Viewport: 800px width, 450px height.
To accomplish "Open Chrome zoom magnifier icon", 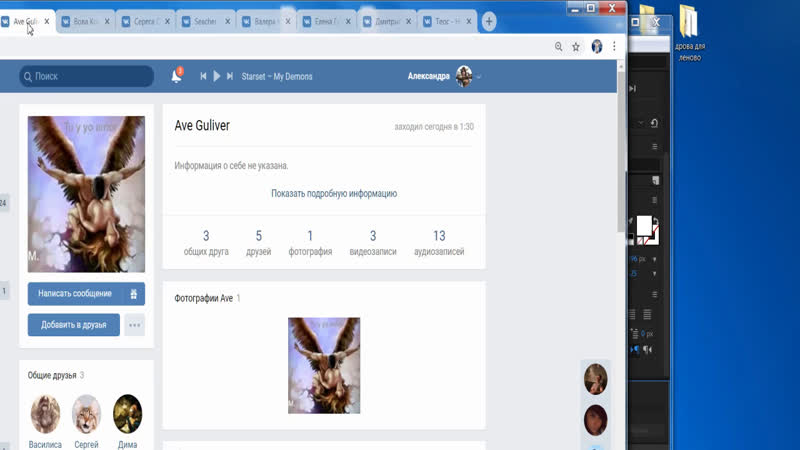I will [x=559, y=47].
